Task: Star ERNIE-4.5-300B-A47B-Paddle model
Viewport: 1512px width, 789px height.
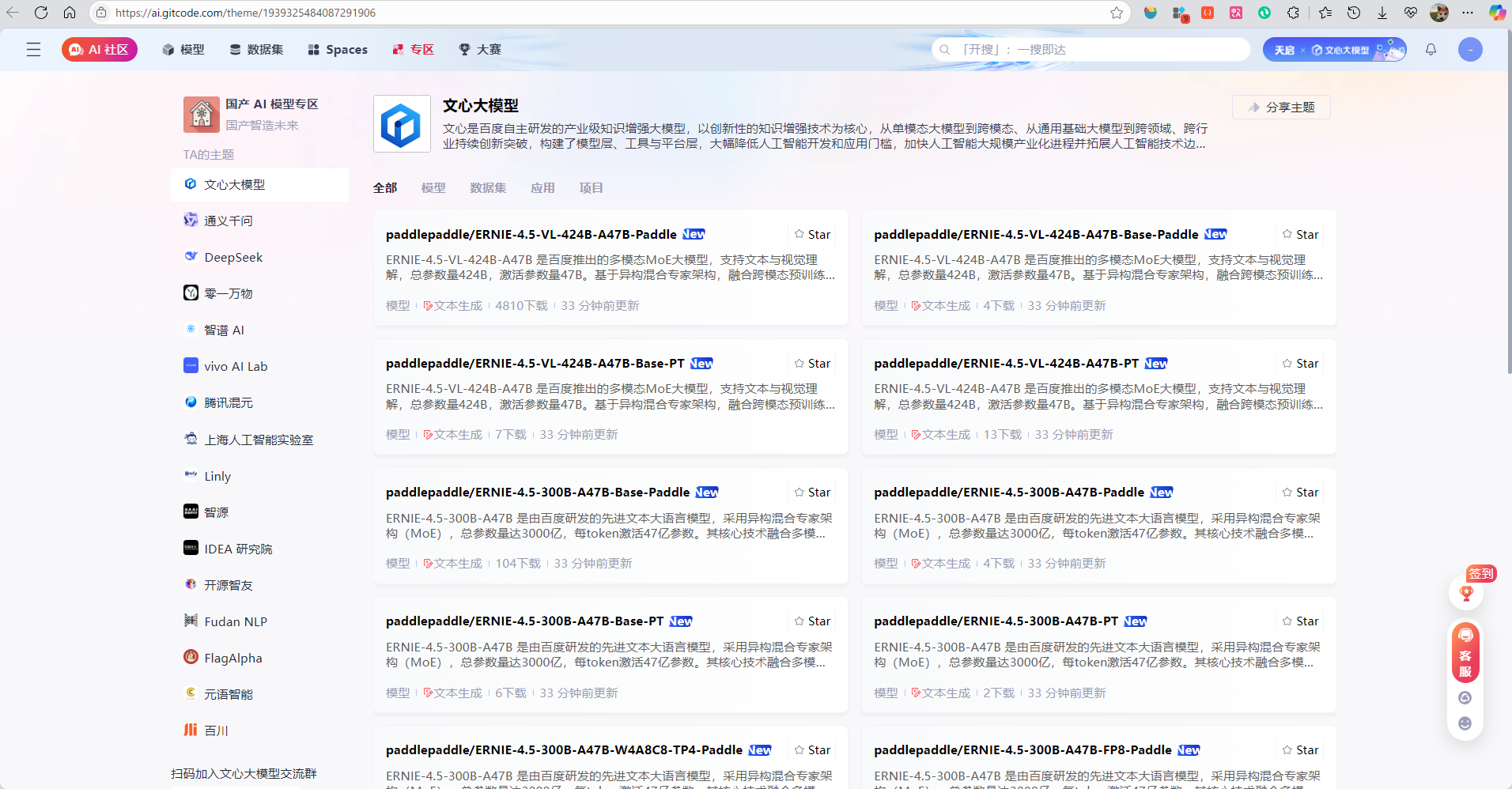Action: point(1300,493)
